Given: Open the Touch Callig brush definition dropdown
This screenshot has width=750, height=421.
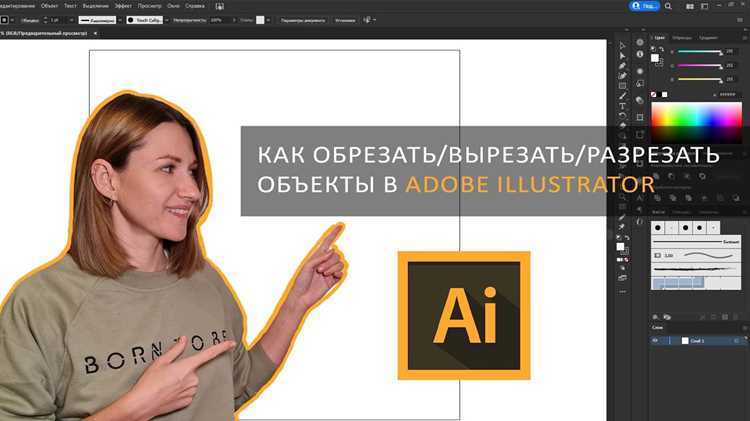Looking at the screenshot, I should click(x=166, y=21).
